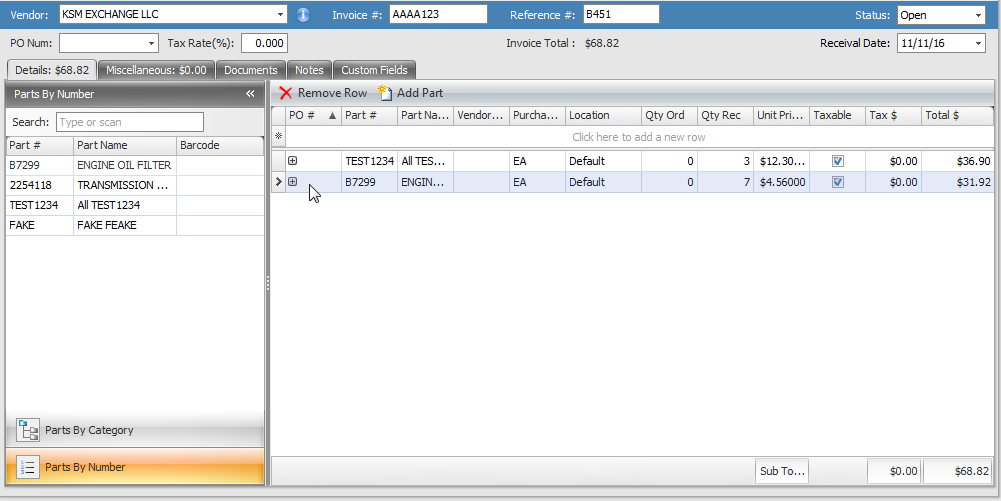Image resolution: width=1001 pixels, height=501 pixels.
Task: Click the Tax Rate(%) field
Action: (264, 43)
